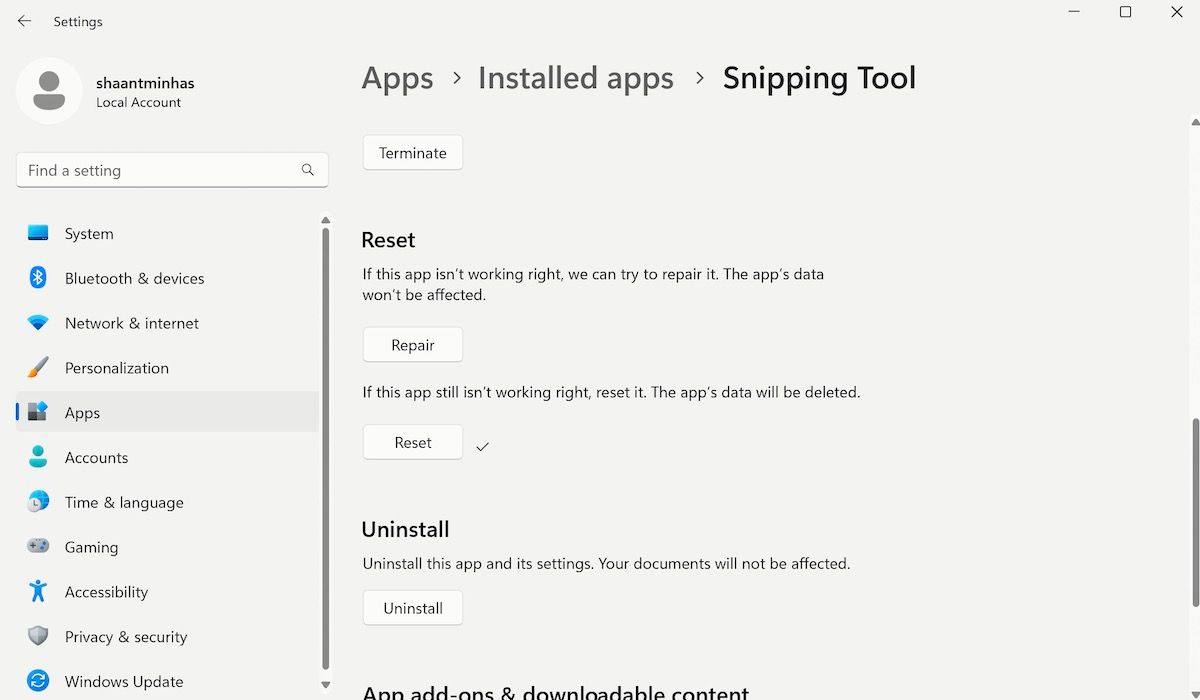Click the Accessibility figure icon
Viewport: 1200px width, 700px height.
click(x=38, y=591)
